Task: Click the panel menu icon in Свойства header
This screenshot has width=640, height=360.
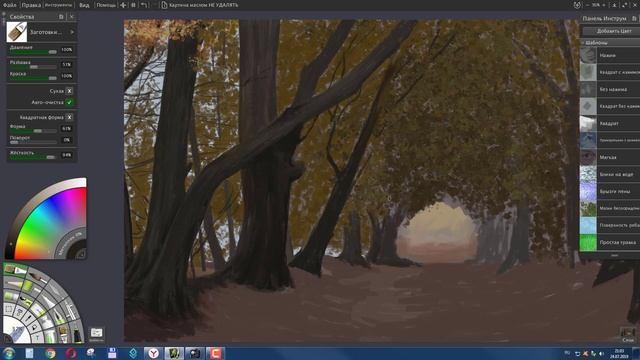Action: (61, 17)
